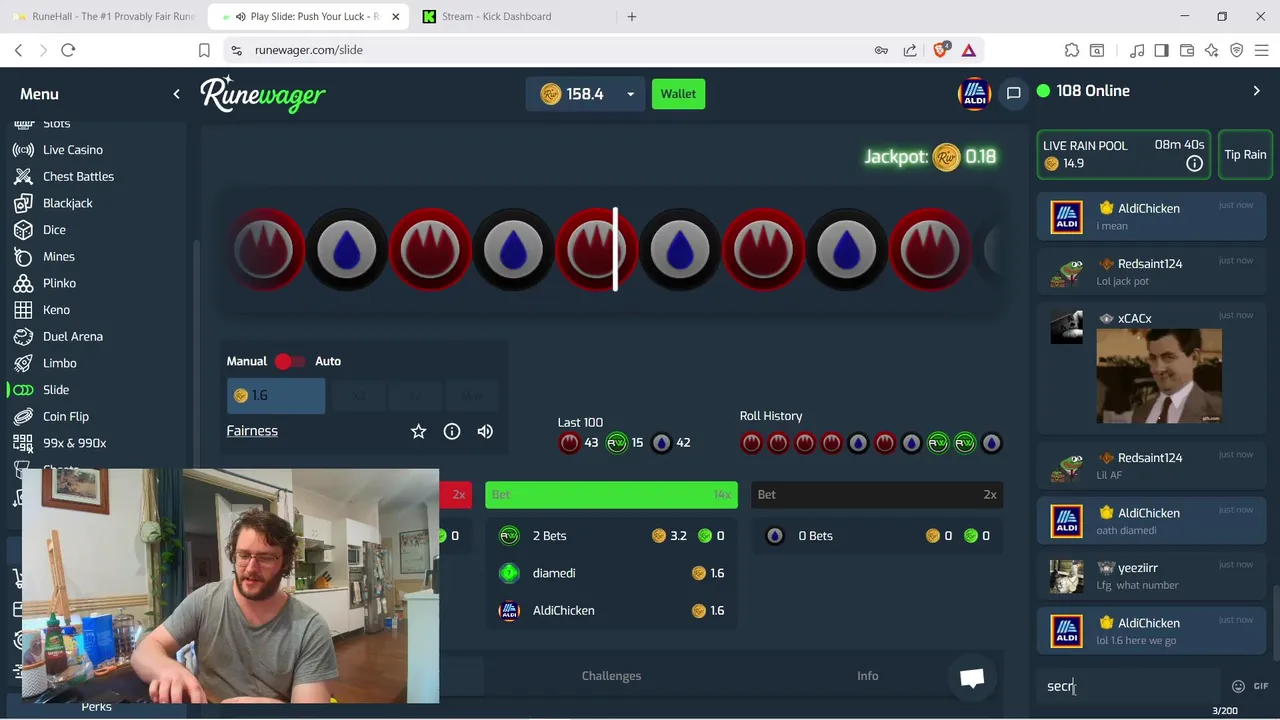This screenshot has height=720, width=1280.
Task: Open Brave Shields lion icon
Action: click(940, 50)
